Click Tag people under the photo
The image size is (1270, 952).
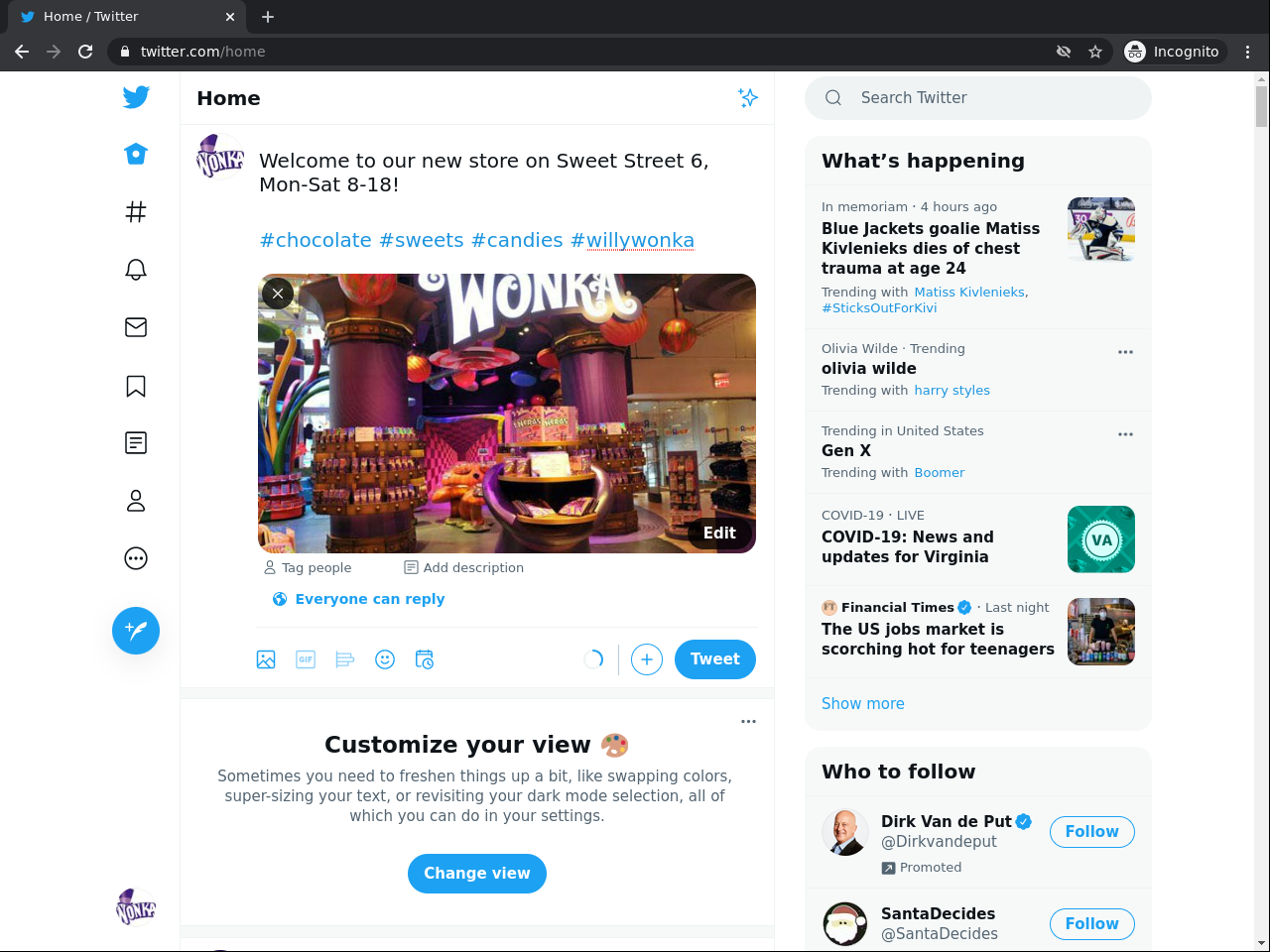tap(308, 567)
